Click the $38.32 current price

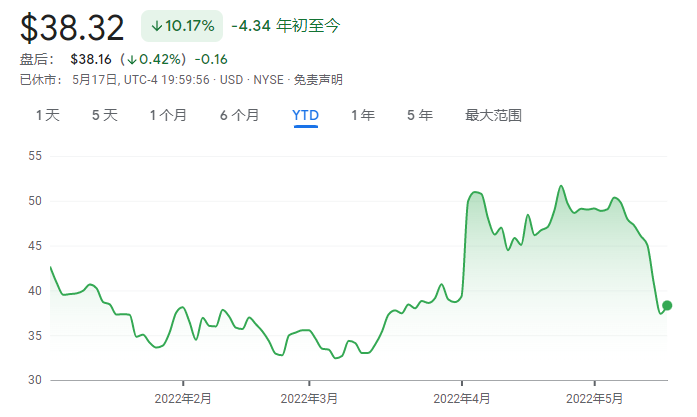72,28
